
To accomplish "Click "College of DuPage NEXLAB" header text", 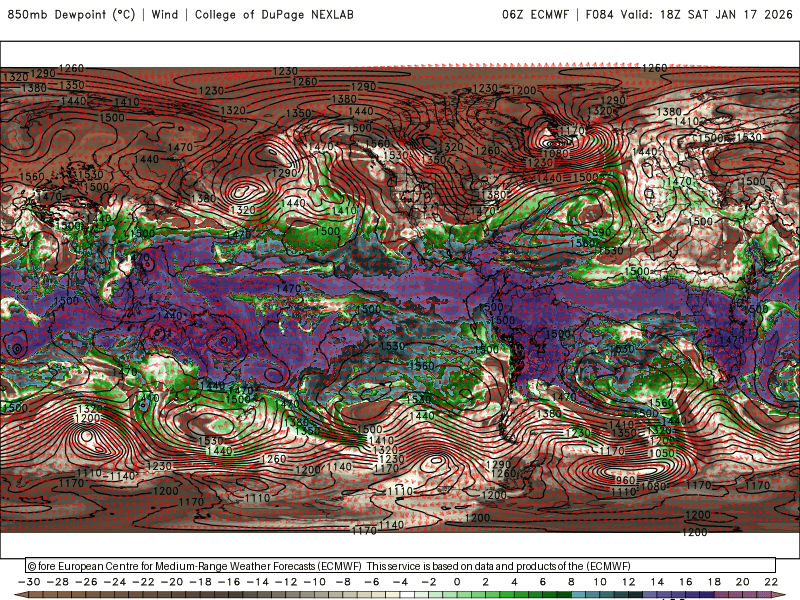I will click(274, 14).
